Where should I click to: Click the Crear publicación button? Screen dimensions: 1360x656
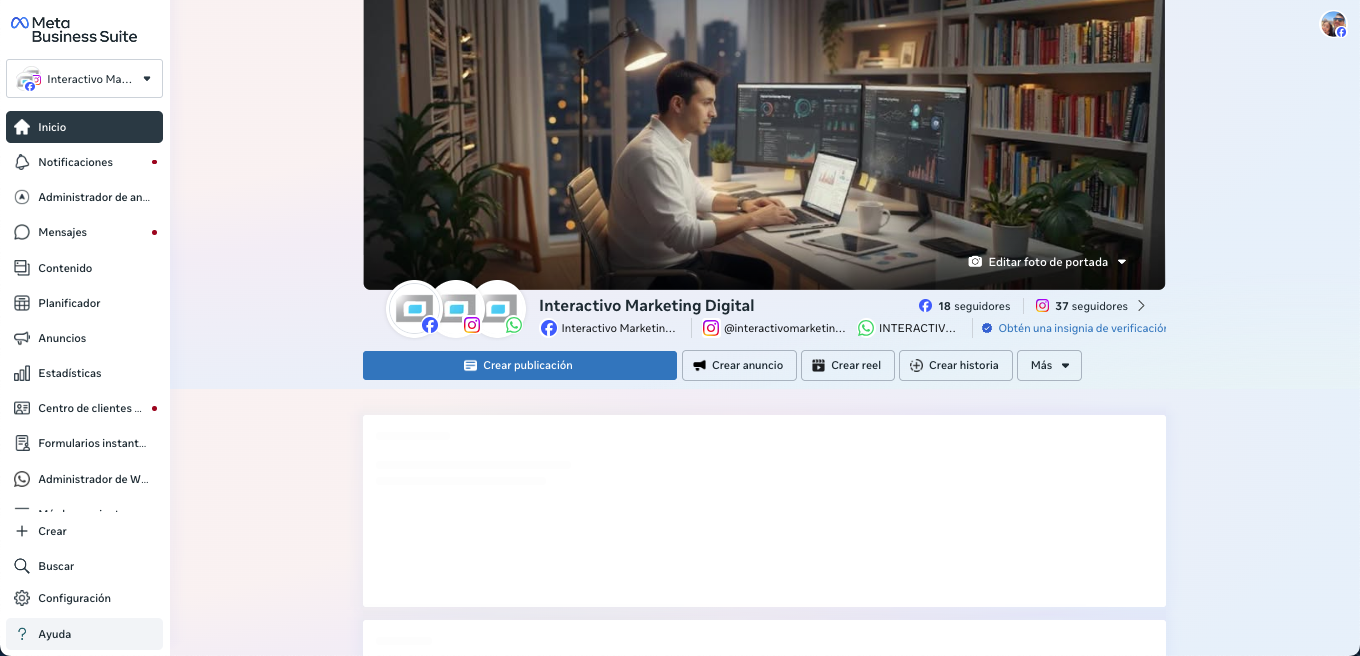coord(519,366)
